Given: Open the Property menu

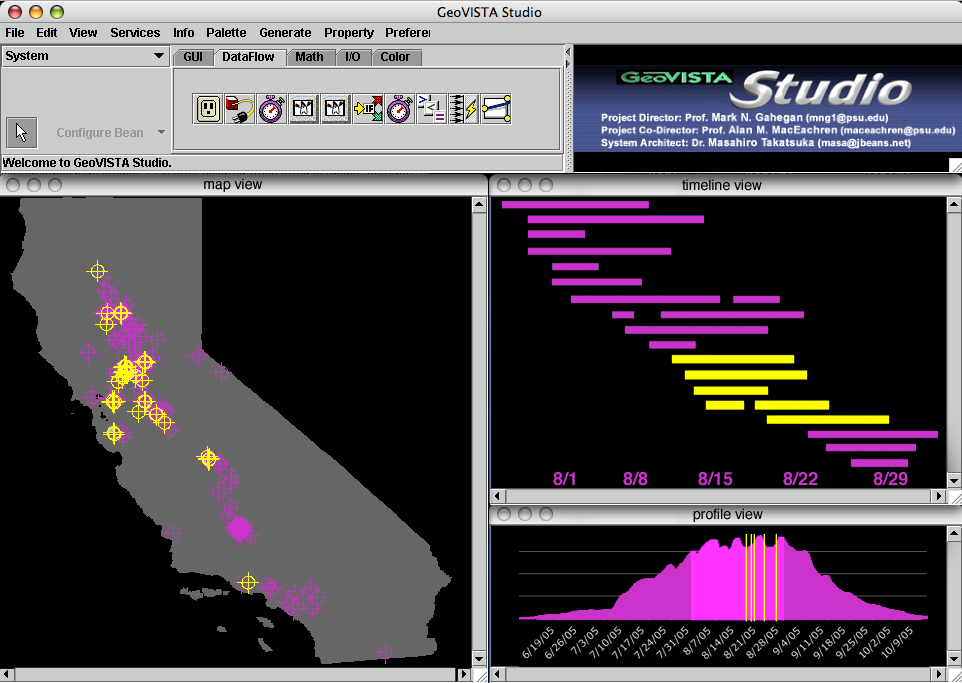Looking at the screenshot, I should (349, 33).
